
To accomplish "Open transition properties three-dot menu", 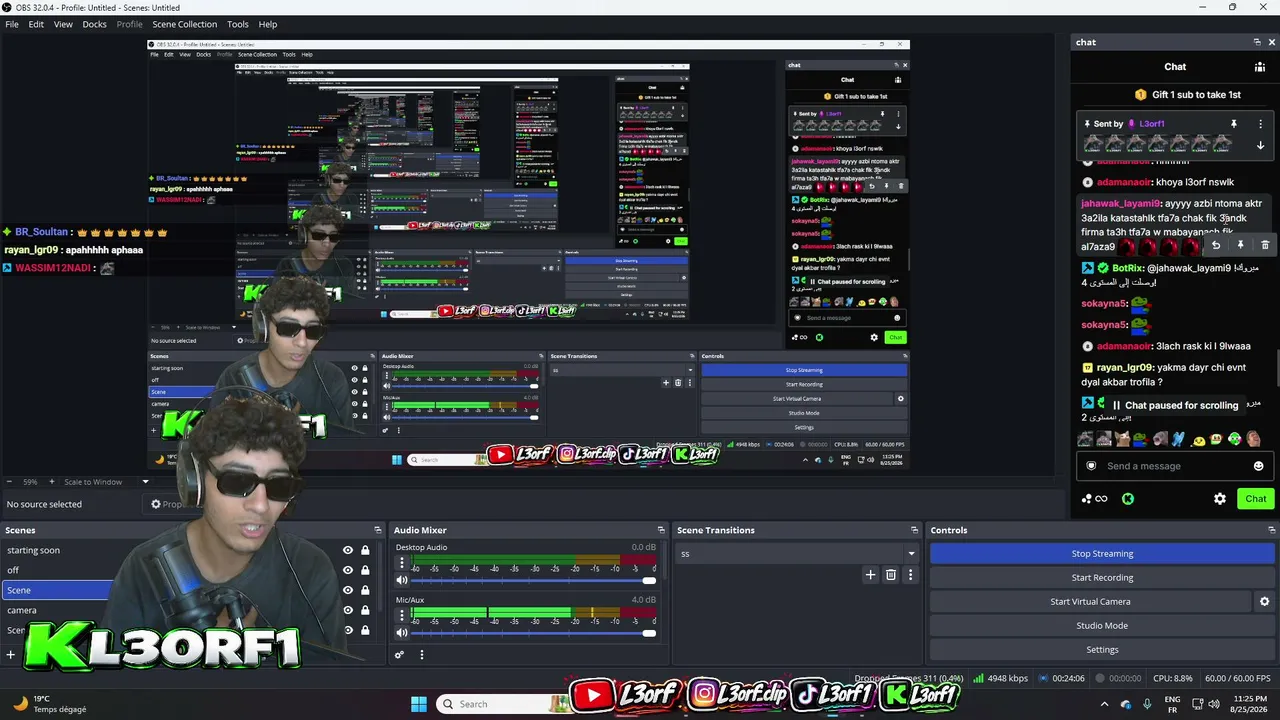I will click(x=910, y=575).
